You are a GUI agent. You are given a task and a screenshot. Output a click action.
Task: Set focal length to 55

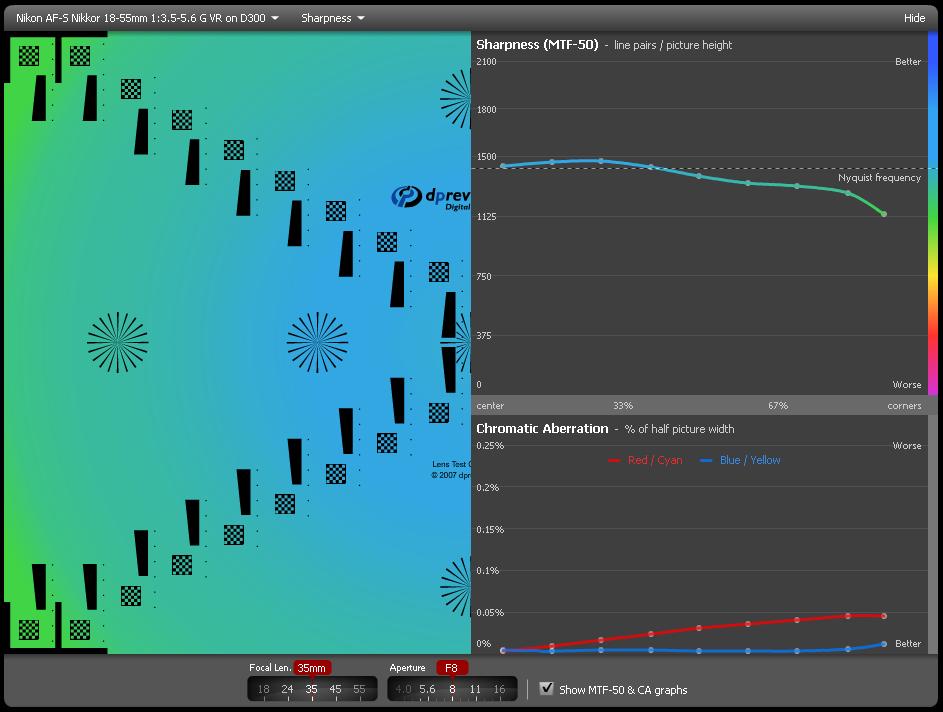point(359,689)
